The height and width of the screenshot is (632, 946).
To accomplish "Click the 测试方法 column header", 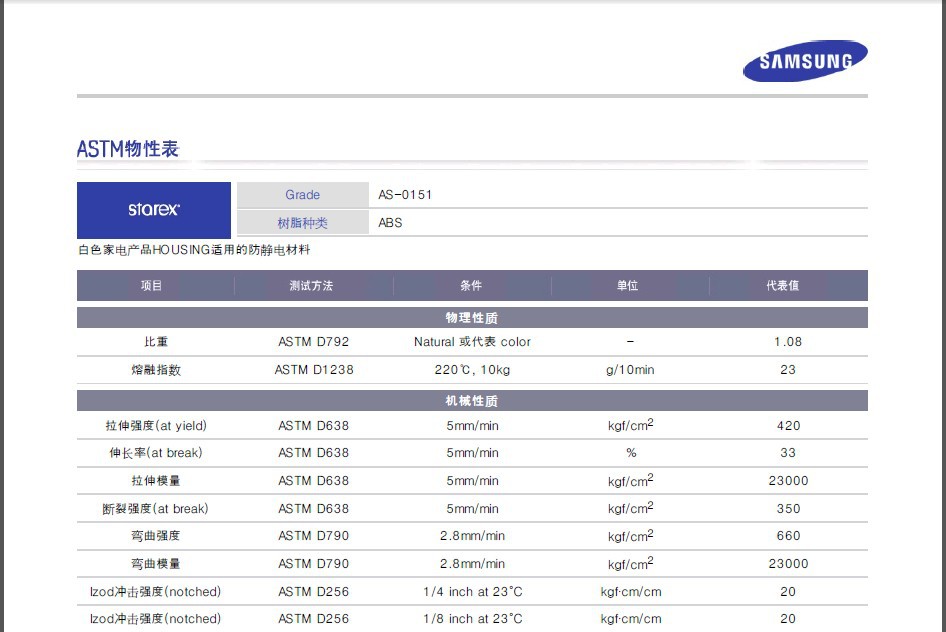I will pyautogui.click(x=311, y=286).
